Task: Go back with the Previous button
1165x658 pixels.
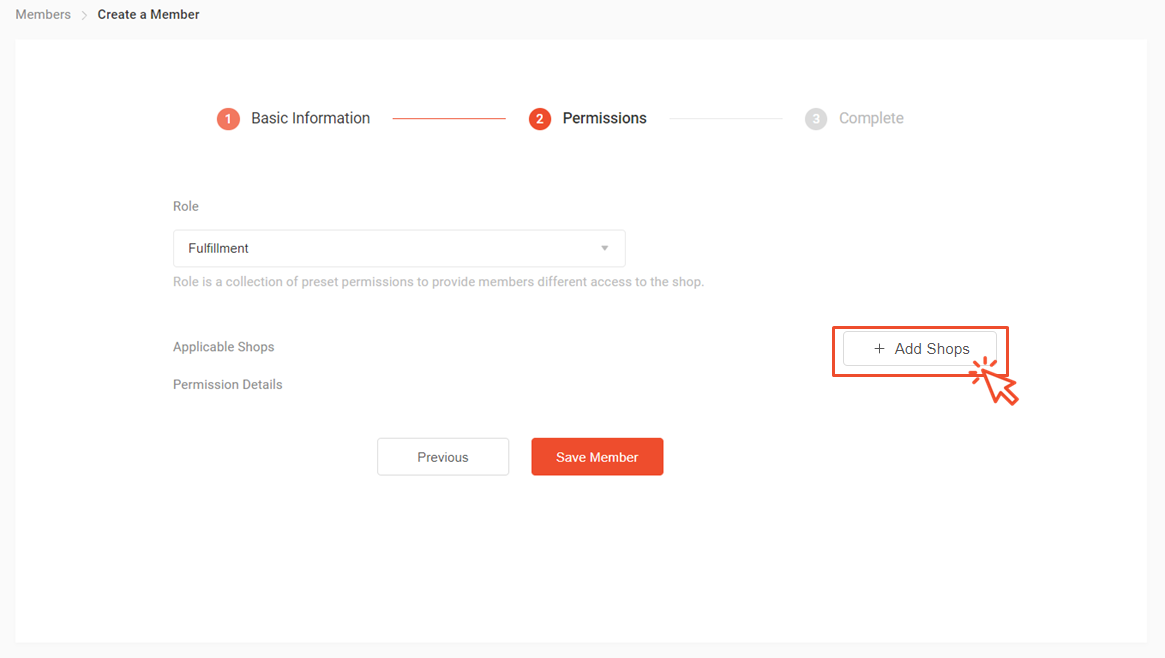Action: [x=443, y=457]
